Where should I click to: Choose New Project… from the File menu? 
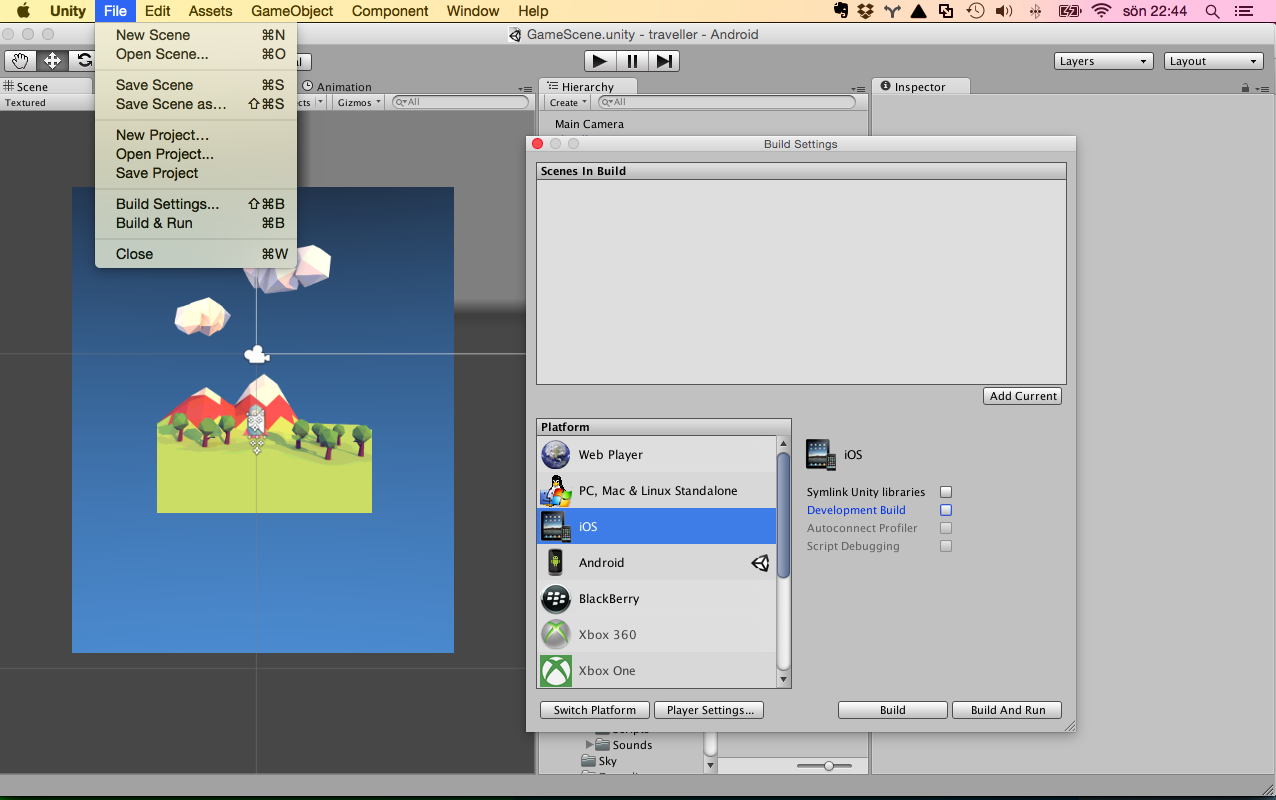[x=196, y=135]
